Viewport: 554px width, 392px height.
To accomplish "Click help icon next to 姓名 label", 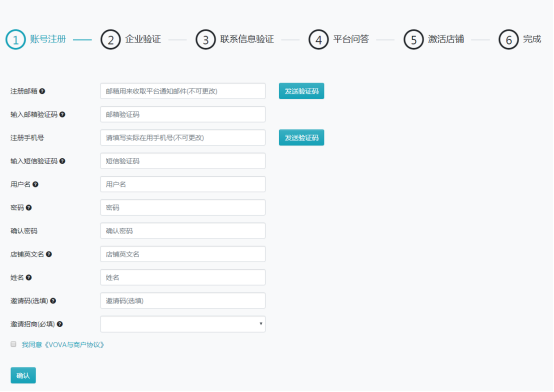I will point(29,277).
